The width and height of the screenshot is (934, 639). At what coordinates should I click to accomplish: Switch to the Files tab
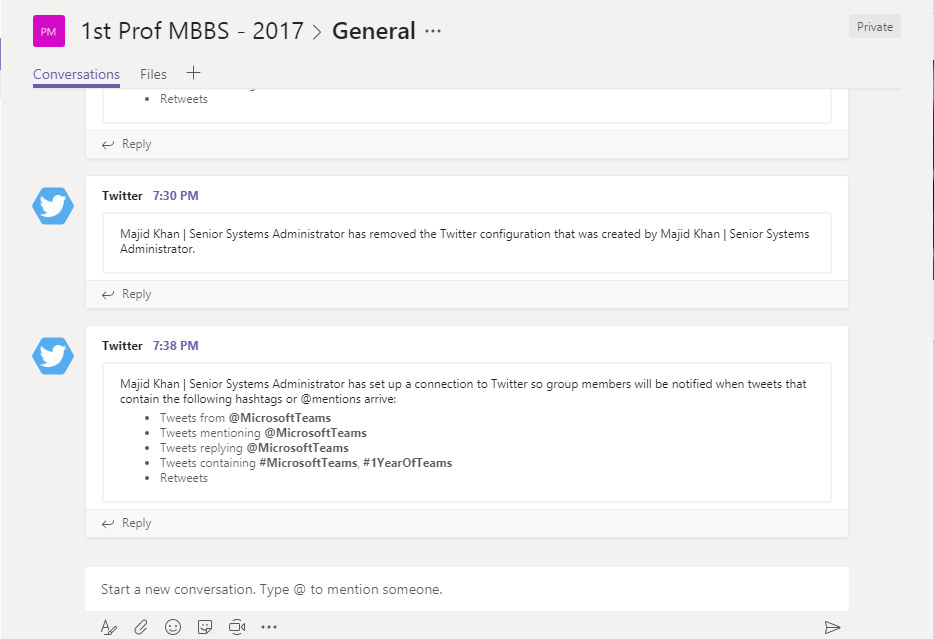153,74
